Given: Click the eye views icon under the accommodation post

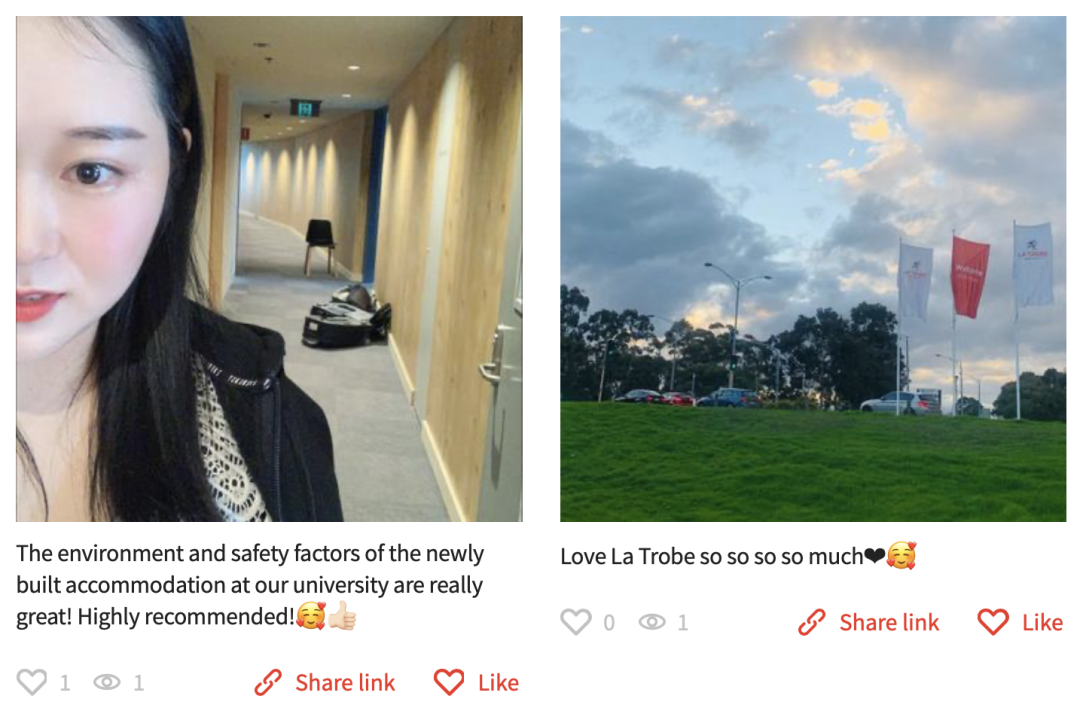Looking at the screenshot, I should click(107, 682).
